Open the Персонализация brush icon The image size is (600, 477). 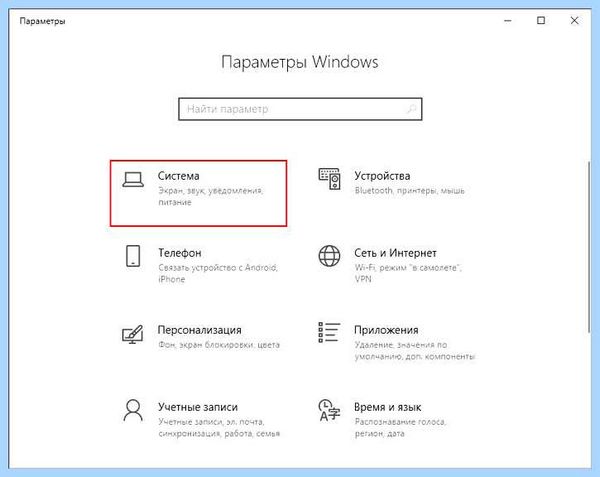[132, 334]
